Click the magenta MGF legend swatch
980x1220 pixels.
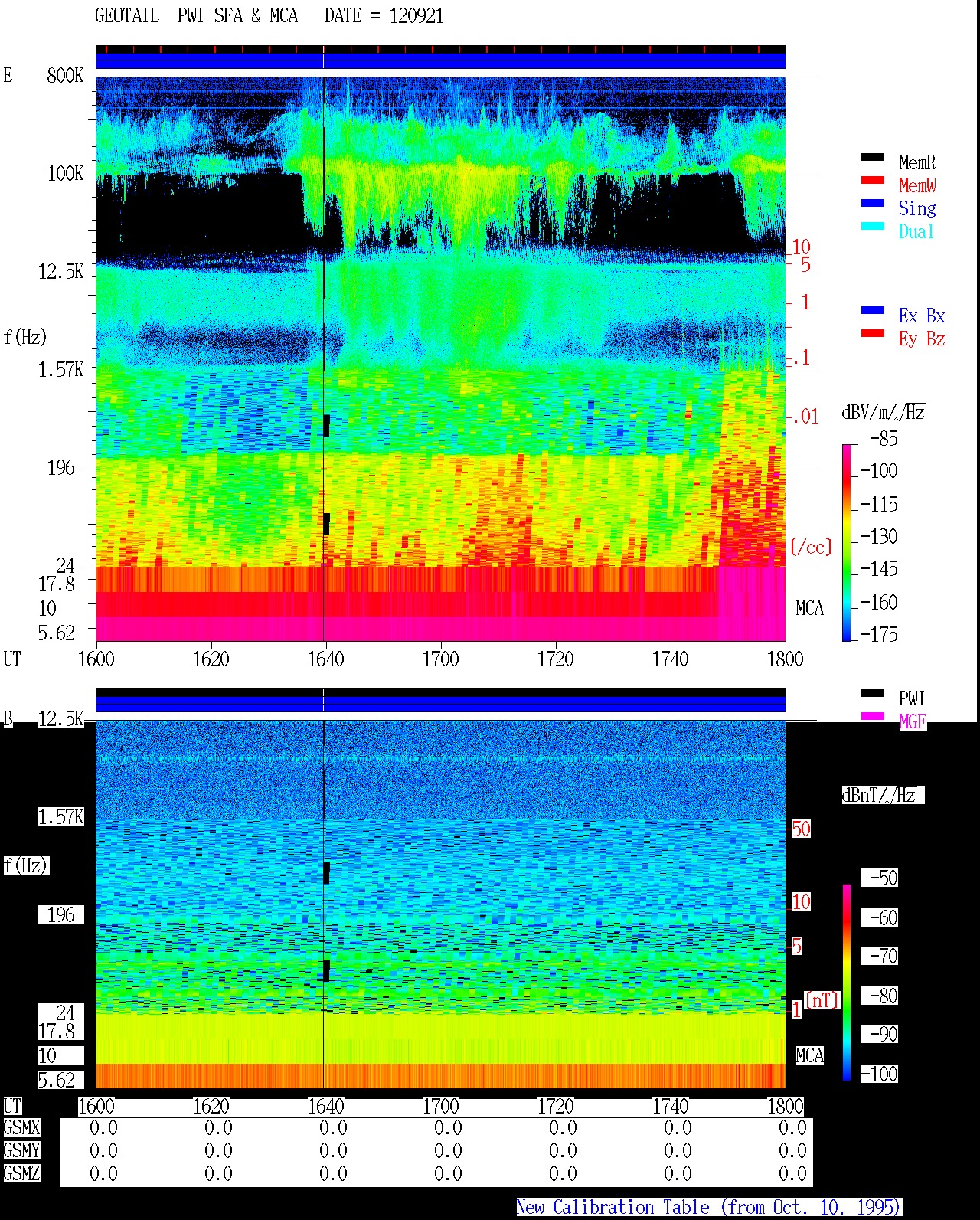tap(873, 717)
